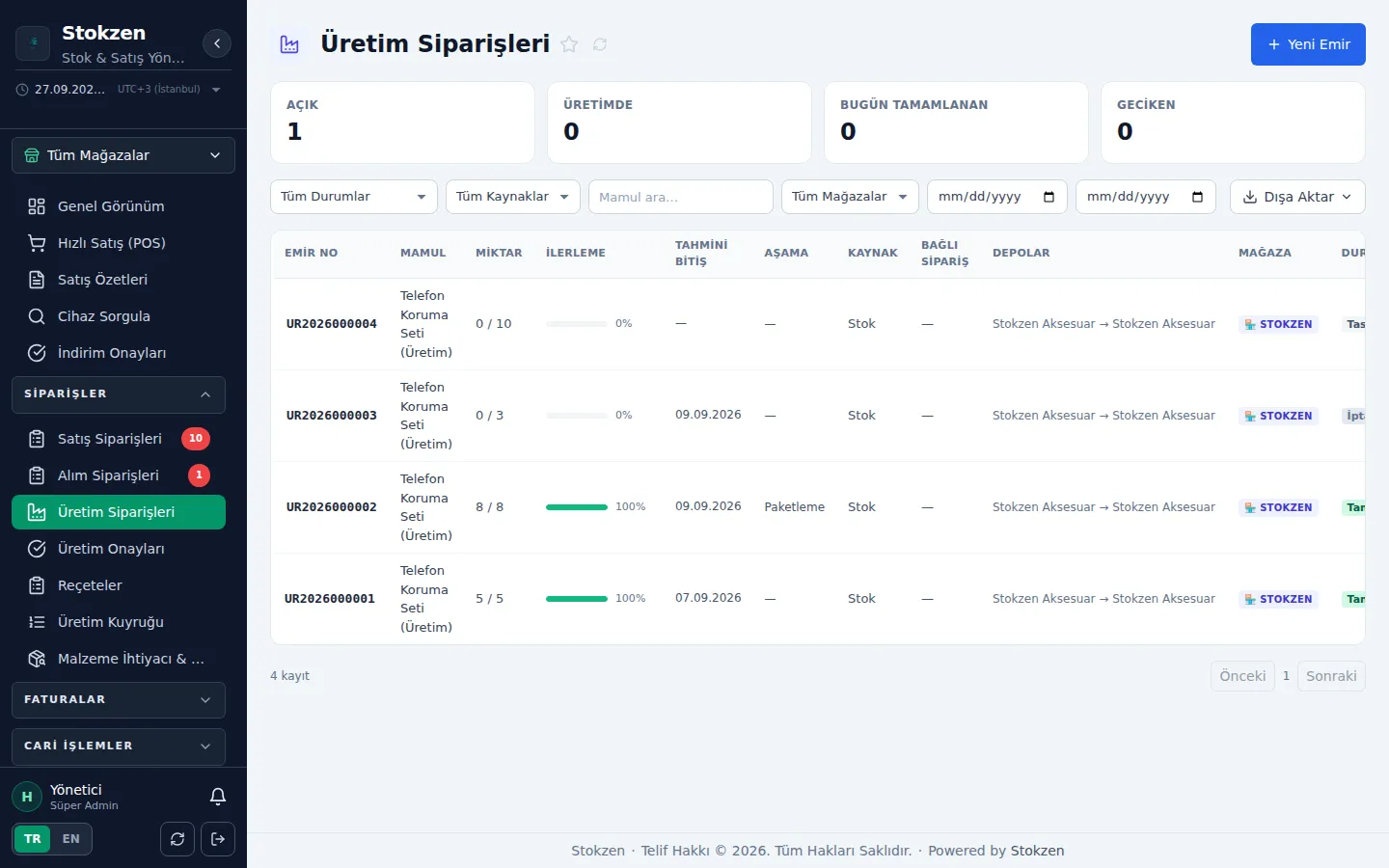
Task: Click the Üretim Kuyruğu list icon
Action: click(x=37, y=622)
